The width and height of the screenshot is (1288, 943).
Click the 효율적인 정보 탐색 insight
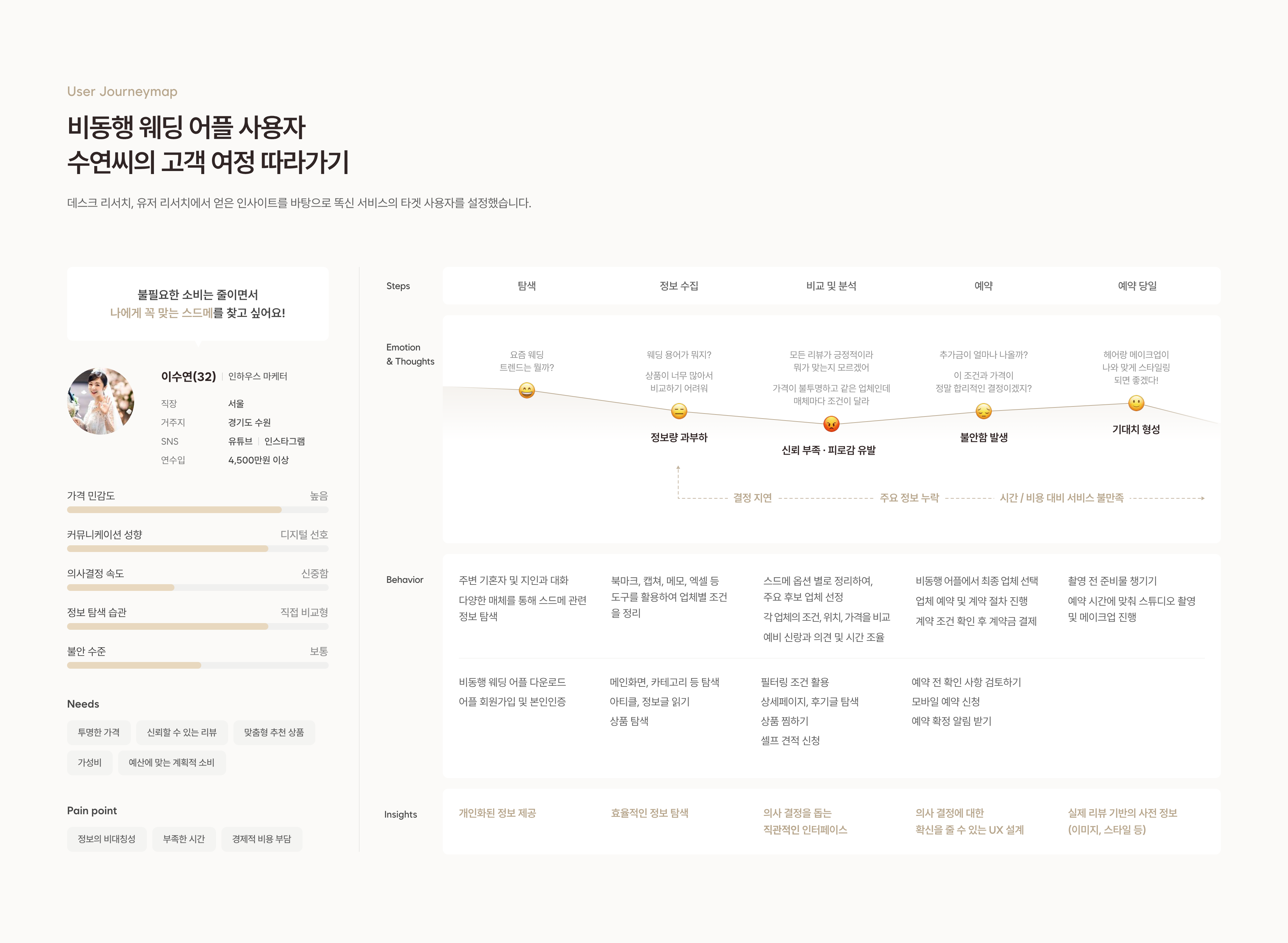(x=650, y=813)
